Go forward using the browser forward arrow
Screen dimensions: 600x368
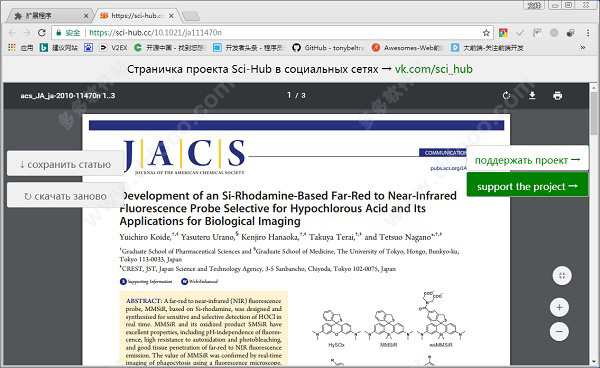click(26, 33)
